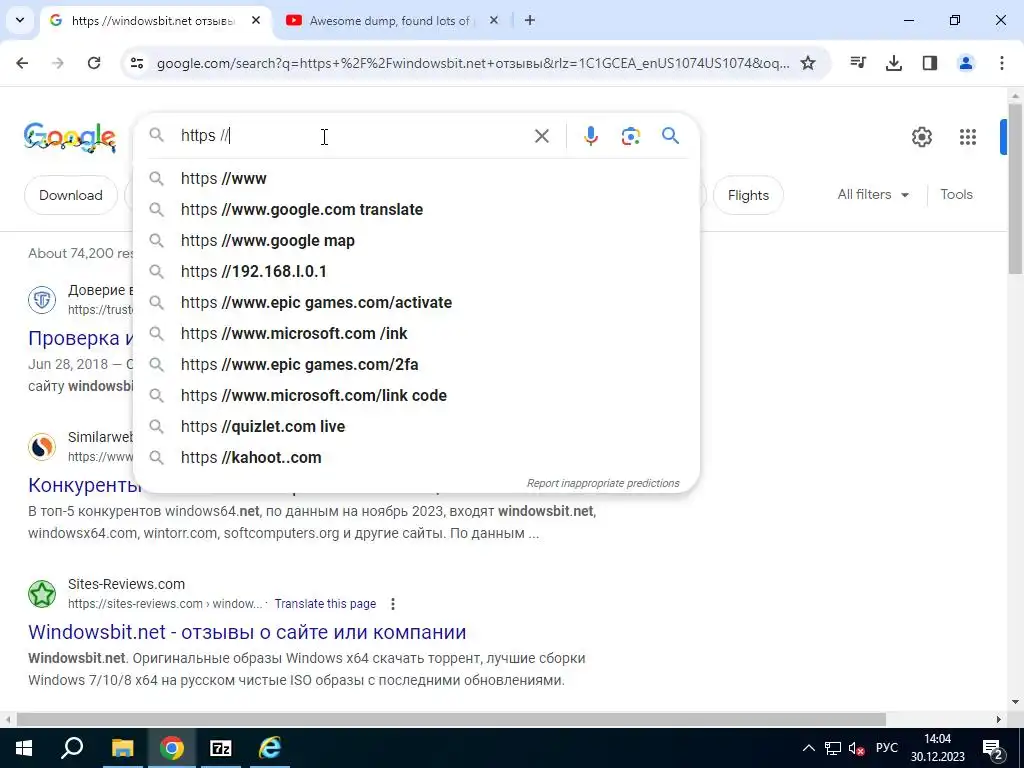The width and height of the screenshot is (1024, 768).
Task: Close the YouTube tab
Action: coord(494,21)
